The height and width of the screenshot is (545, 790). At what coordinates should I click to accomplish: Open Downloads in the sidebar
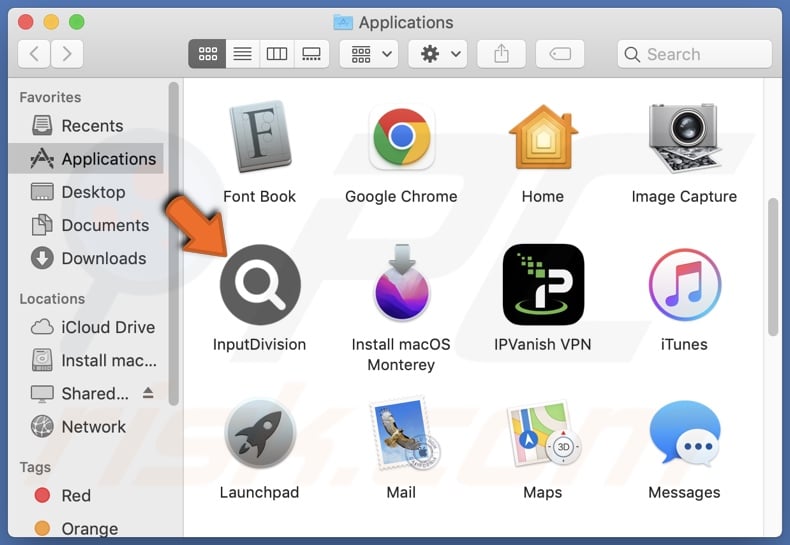pyautogui.click(x=86, y=258)
